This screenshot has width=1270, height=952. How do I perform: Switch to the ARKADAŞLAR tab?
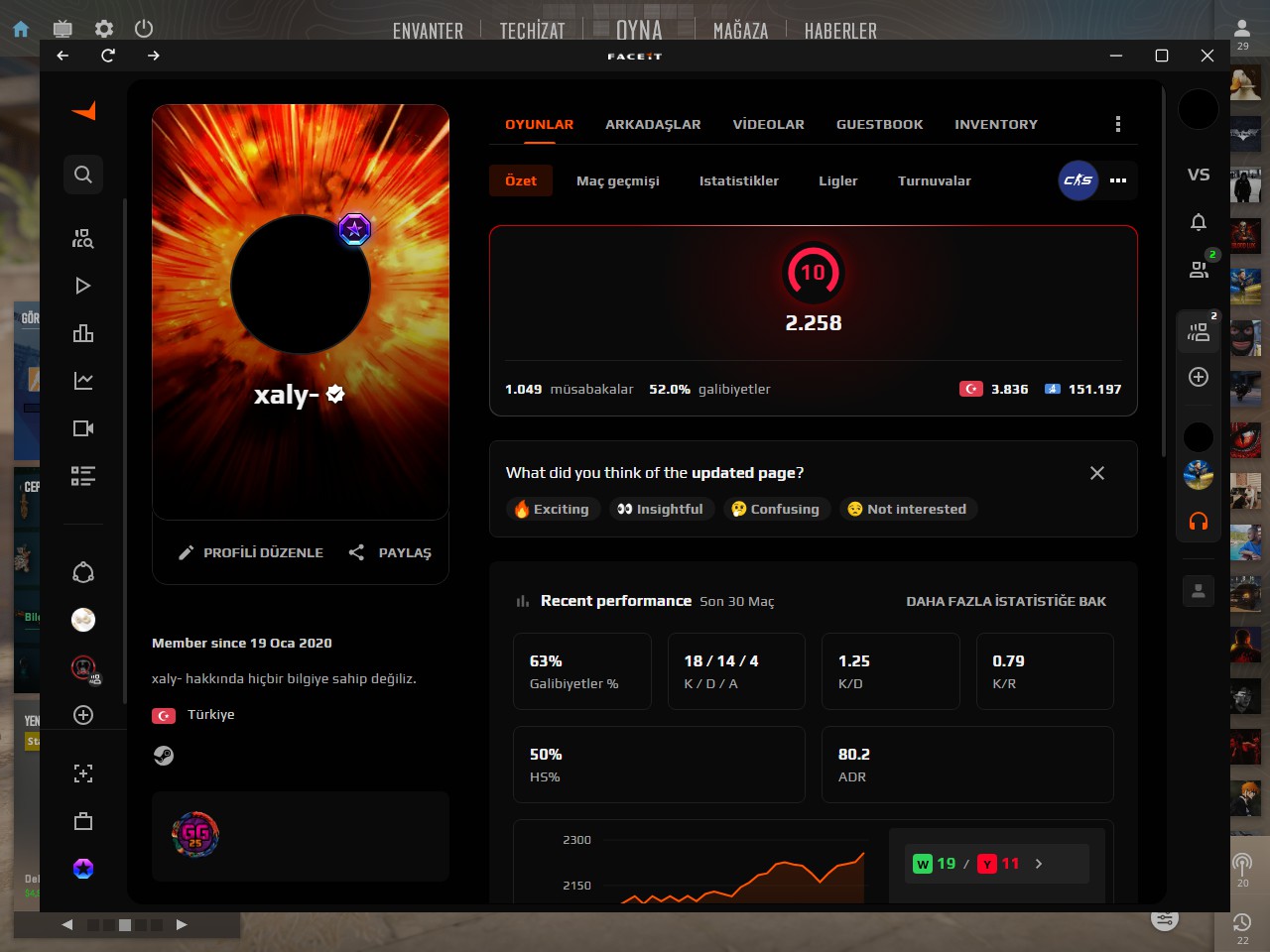tap(653, 124)
